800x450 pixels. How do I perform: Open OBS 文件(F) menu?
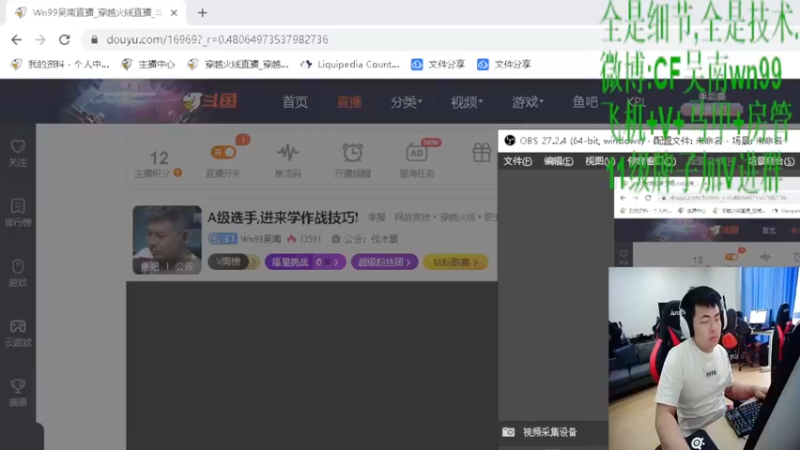coord(517,161)
